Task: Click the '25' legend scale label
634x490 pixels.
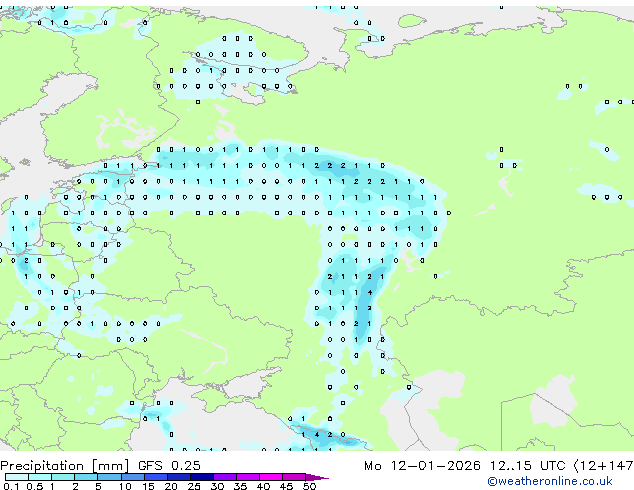Action: [x=194, y=486]
